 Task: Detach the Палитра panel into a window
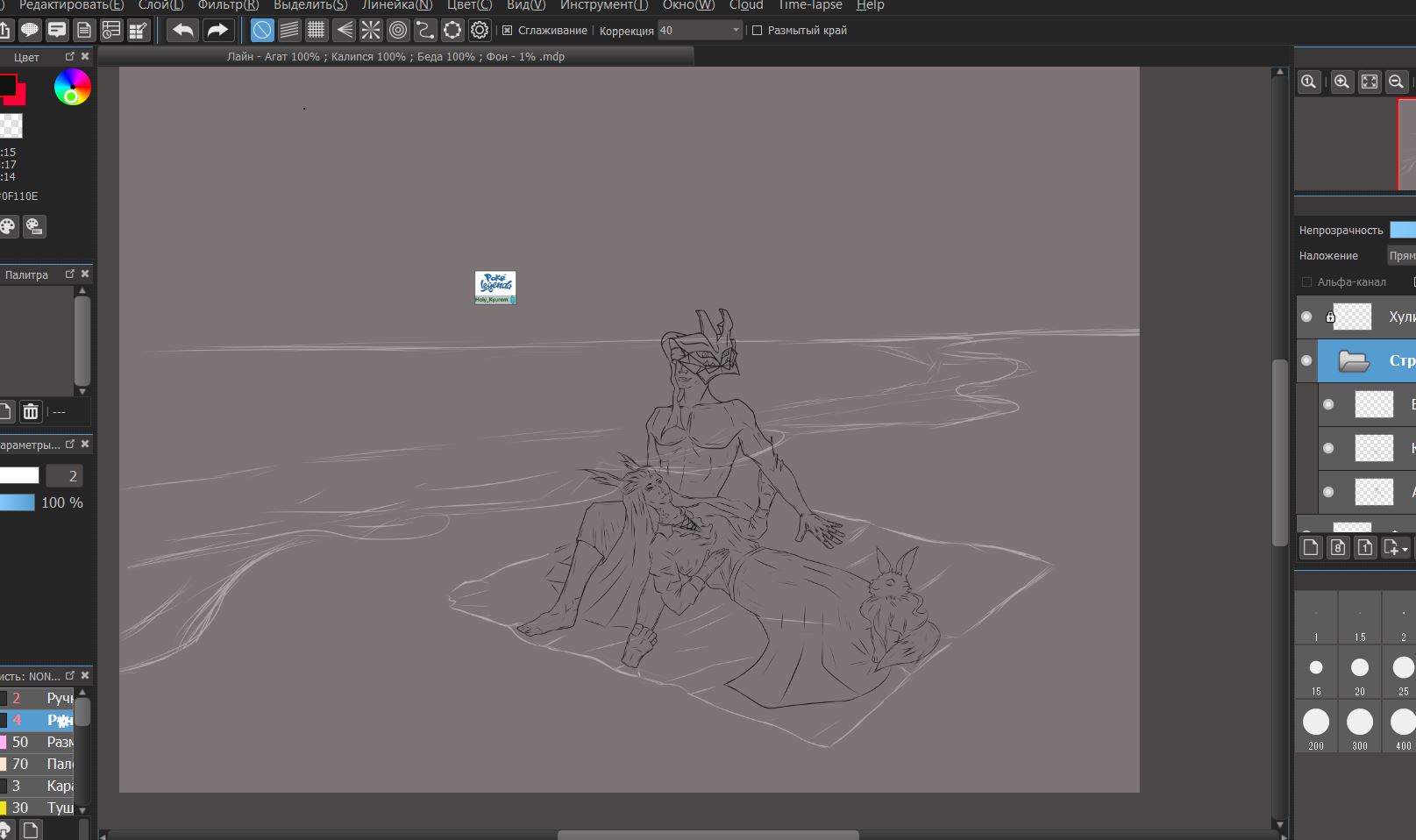tap(70, 274)
